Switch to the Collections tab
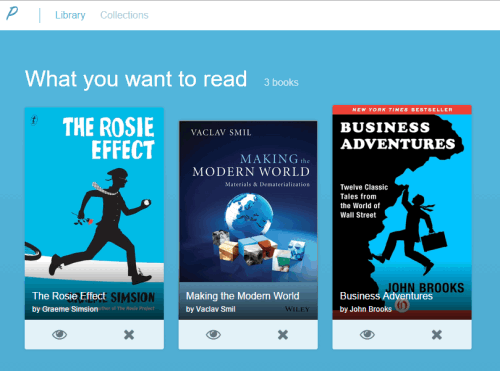 click(x=124, y=15)
